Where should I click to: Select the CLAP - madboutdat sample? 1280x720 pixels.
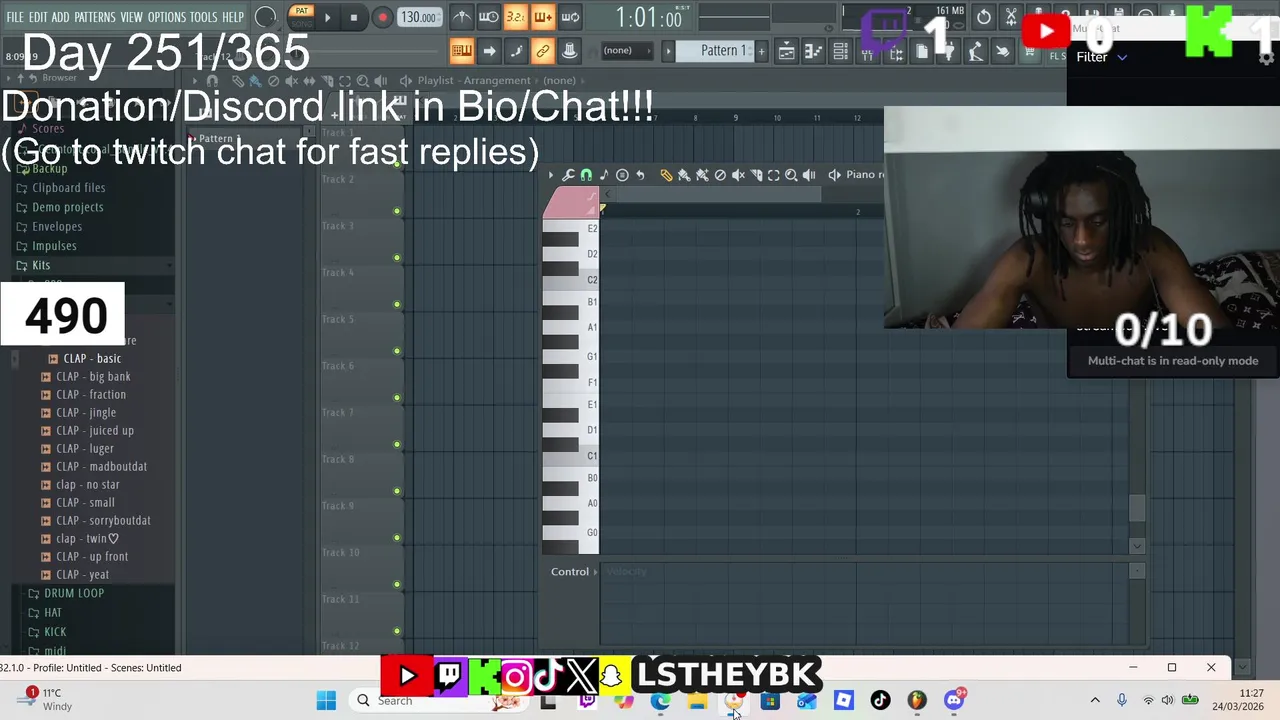click(101, 467)
